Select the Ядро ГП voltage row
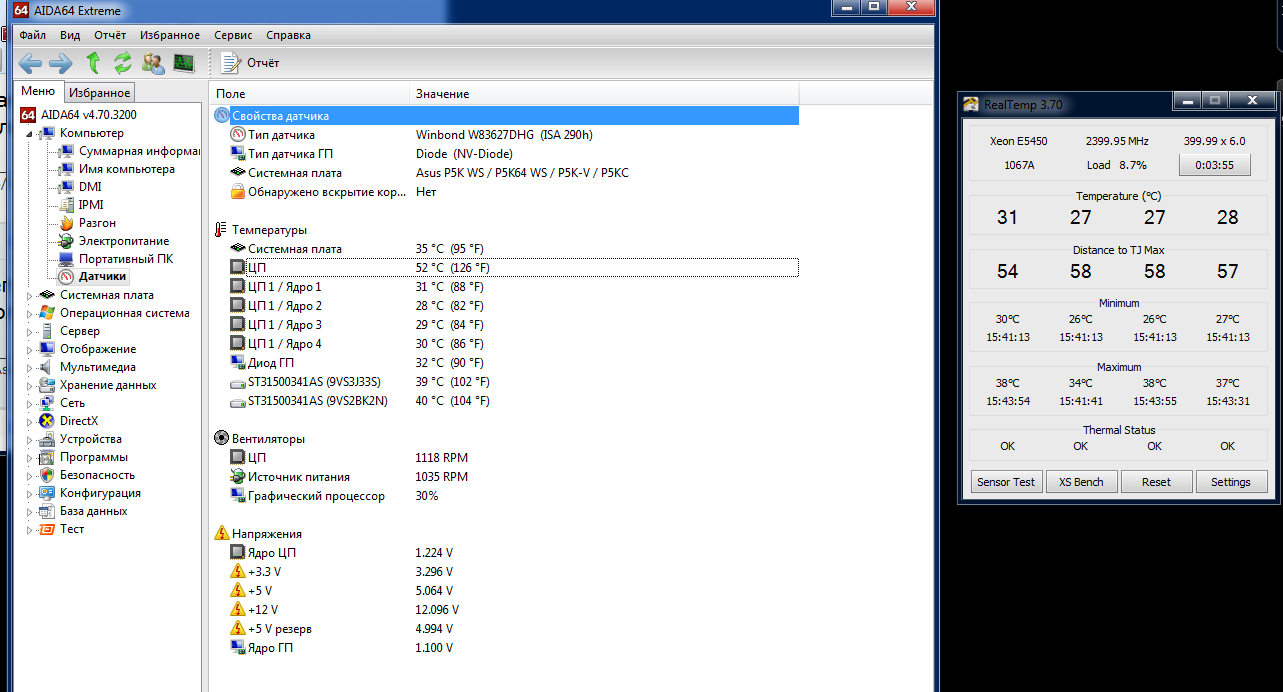The image size is (1283, 692). (x=506, y=648)
